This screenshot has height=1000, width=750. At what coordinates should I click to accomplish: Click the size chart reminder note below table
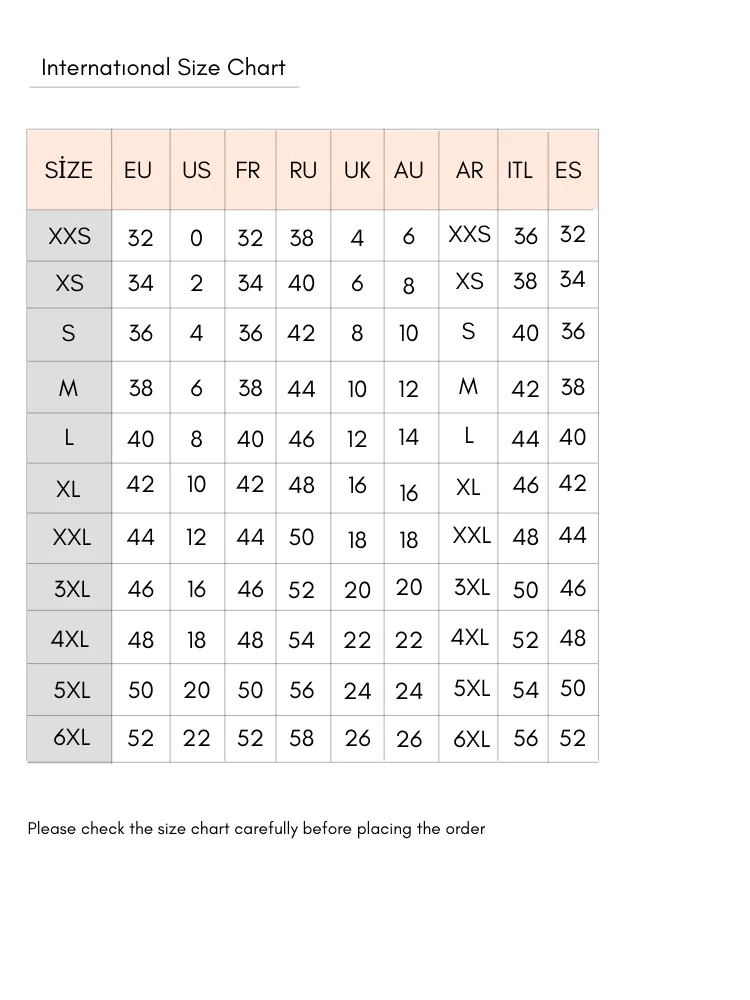point(256,828)
